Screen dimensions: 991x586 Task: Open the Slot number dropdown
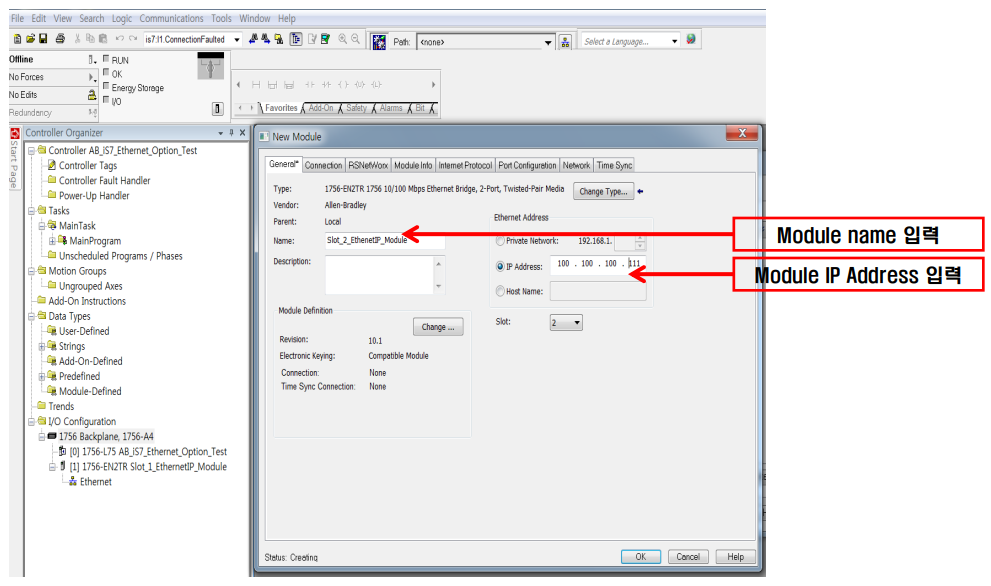point(577,322)
